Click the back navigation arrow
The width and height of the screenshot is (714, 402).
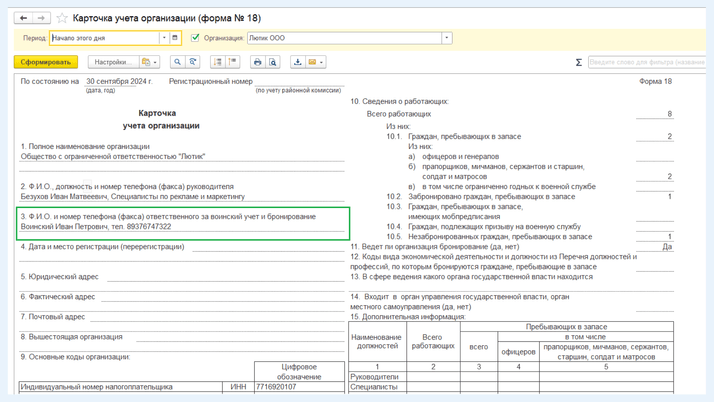point(24,18)
